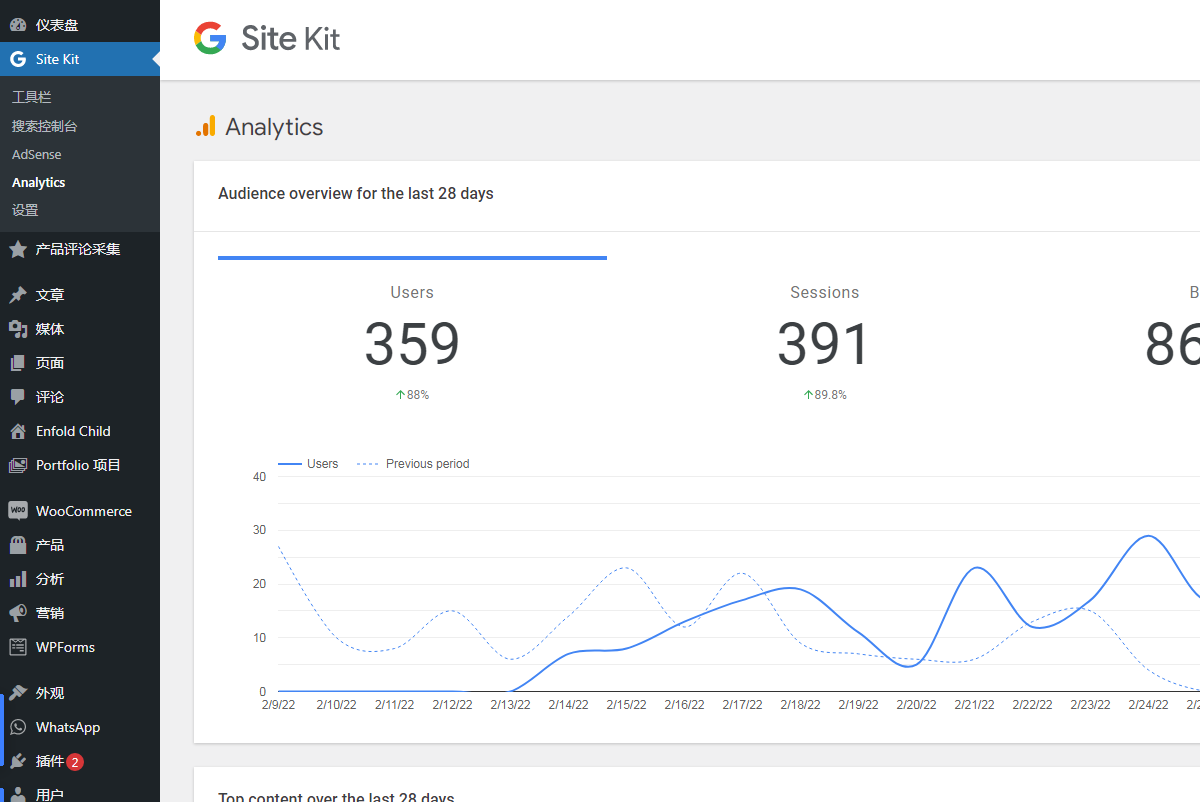Image resolution: width=1200 pixels, height=802 pixels.
Task: Click the Site Kit header title text
Action: pyautogui.click(x=291, y=39)
